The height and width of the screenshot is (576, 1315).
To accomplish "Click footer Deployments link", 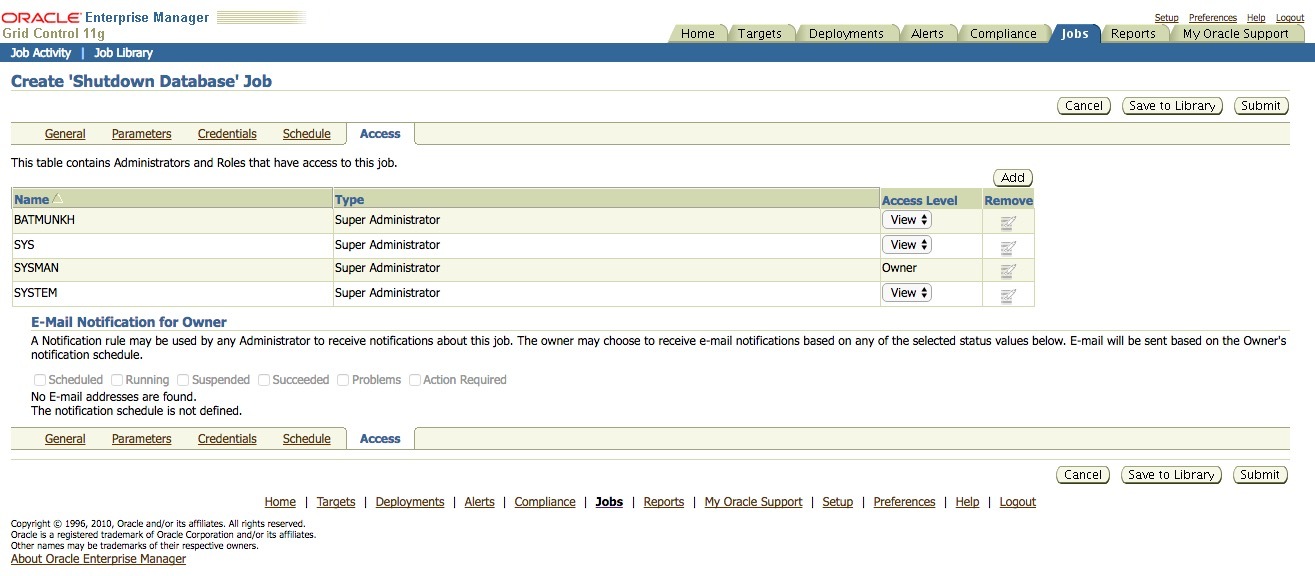I will [x=410, y=502].
